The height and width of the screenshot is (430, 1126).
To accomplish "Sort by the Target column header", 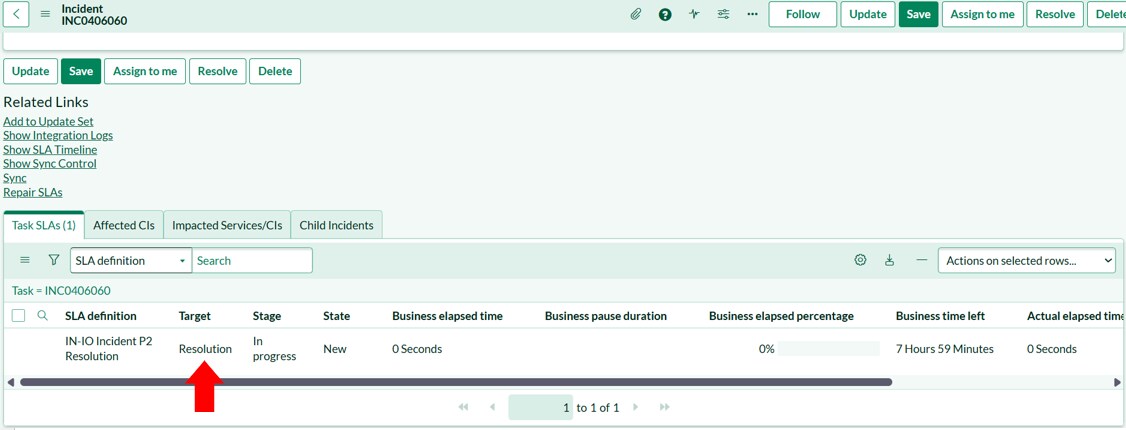I will click(x=195, y=316).
